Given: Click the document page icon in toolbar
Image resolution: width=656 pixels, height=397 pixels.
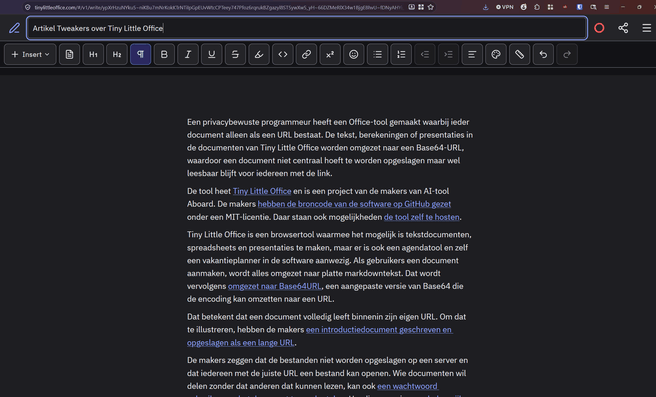Looking at the screenshot, I should (x=69, y=54).
